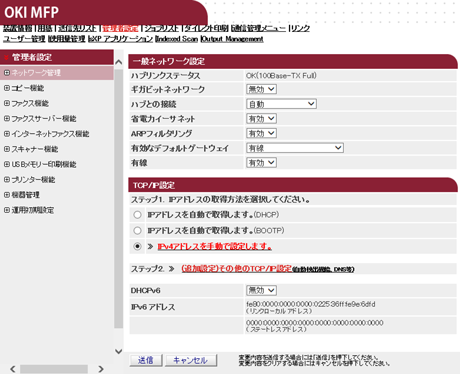Select 機器管理 in the sidebar
460x374 pixels.
tap(26, 195)
